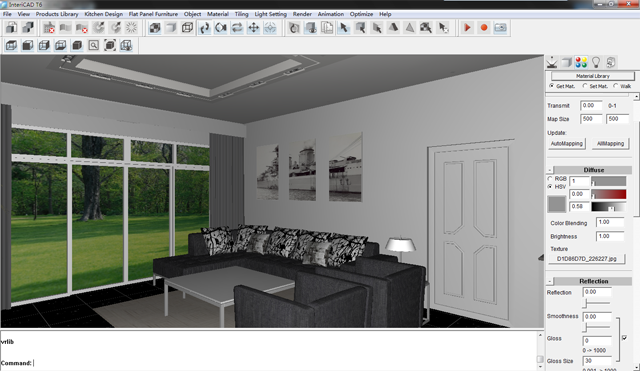This screenshot has width=640, height=371.
Task: Collapse the Diffuse section
Action: (x=550, y=170)
